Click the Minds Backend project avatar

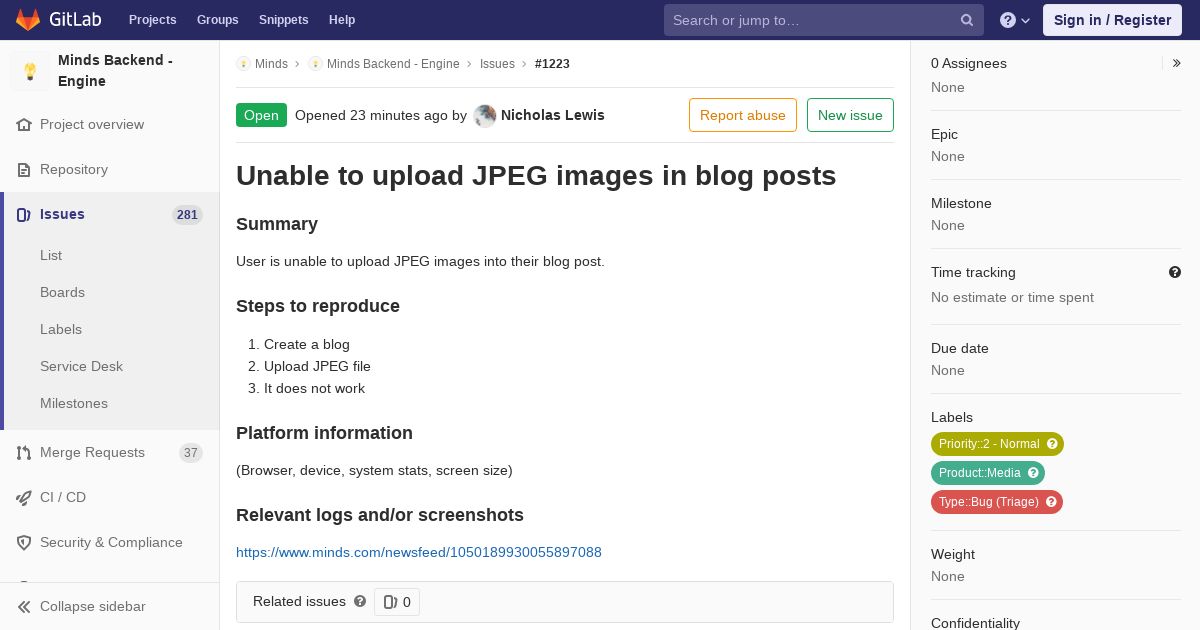coord(30,71)
